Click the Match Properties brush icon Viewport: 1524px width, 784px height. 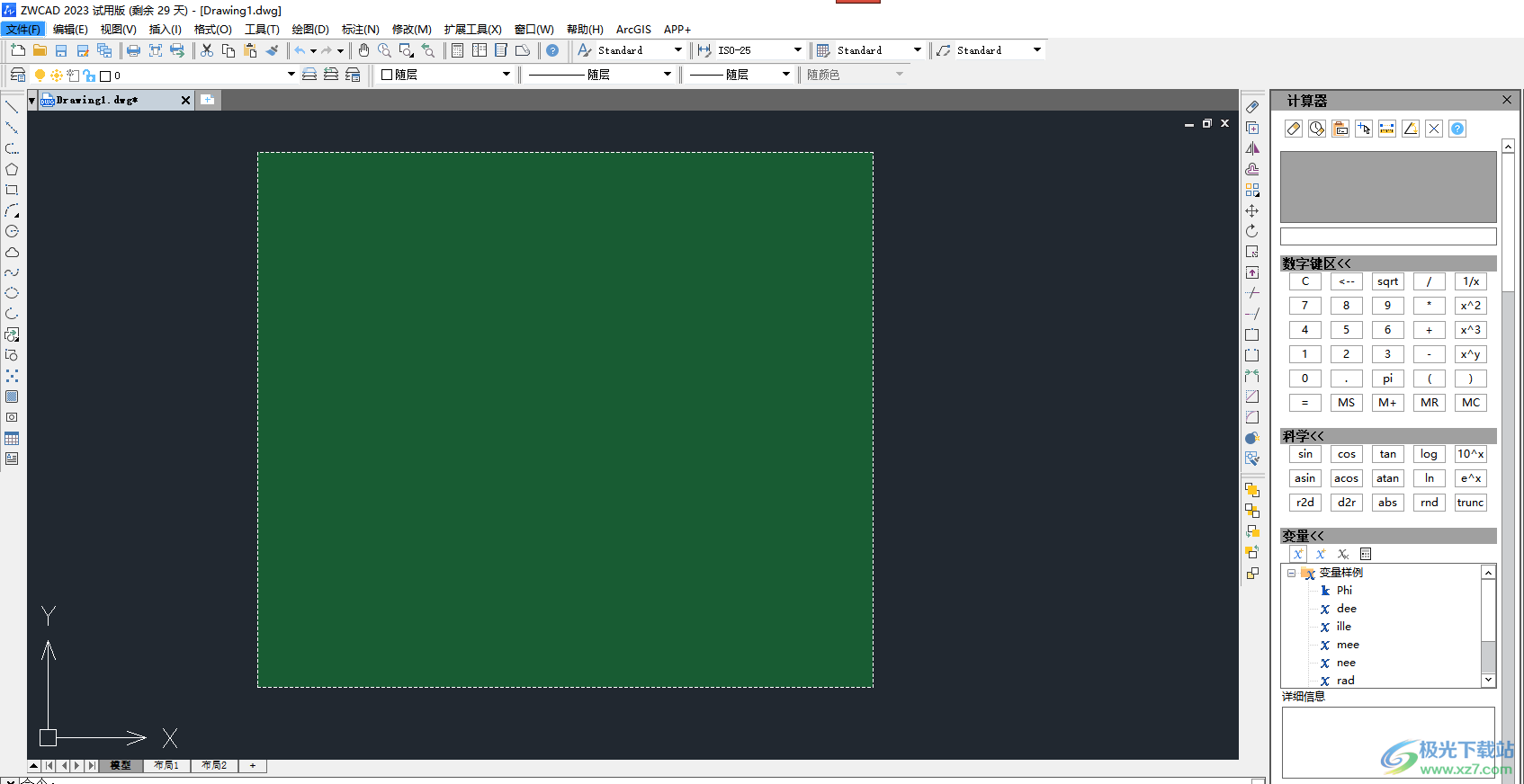click(x=272, y=50)
